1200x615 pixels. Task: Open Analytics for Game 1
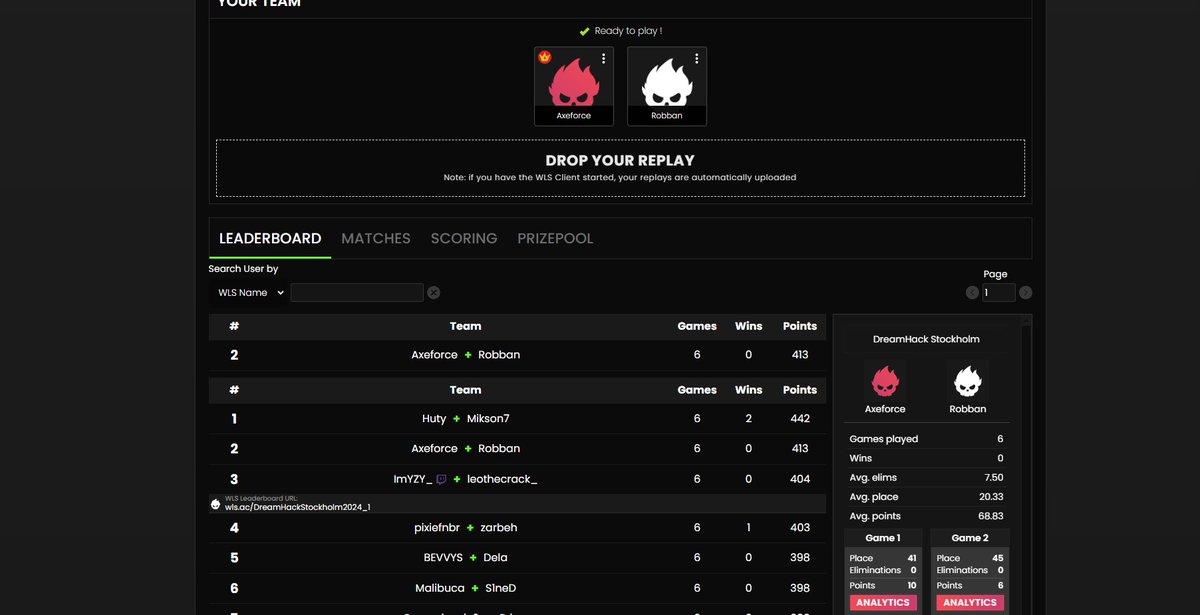pos(883,603)
